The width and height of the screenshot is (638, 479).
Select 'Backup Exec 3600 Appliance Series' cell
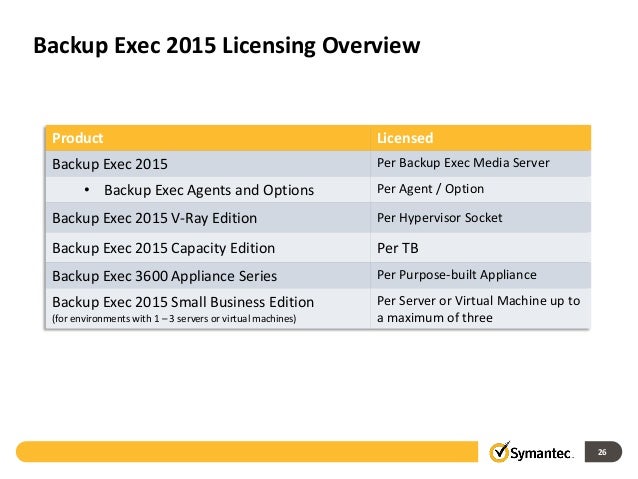(x=208, y=276)
